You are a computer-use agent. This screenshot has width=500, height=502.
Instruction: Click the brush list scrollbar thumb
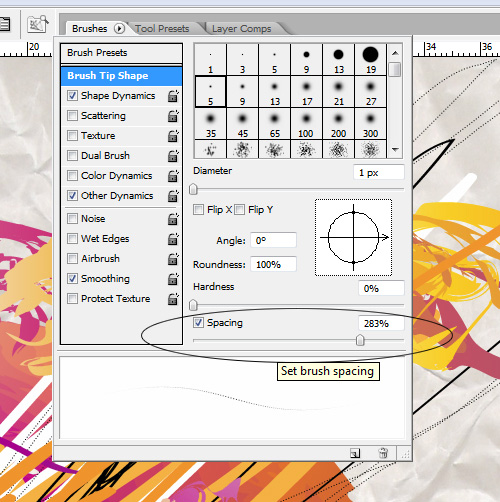395,70
